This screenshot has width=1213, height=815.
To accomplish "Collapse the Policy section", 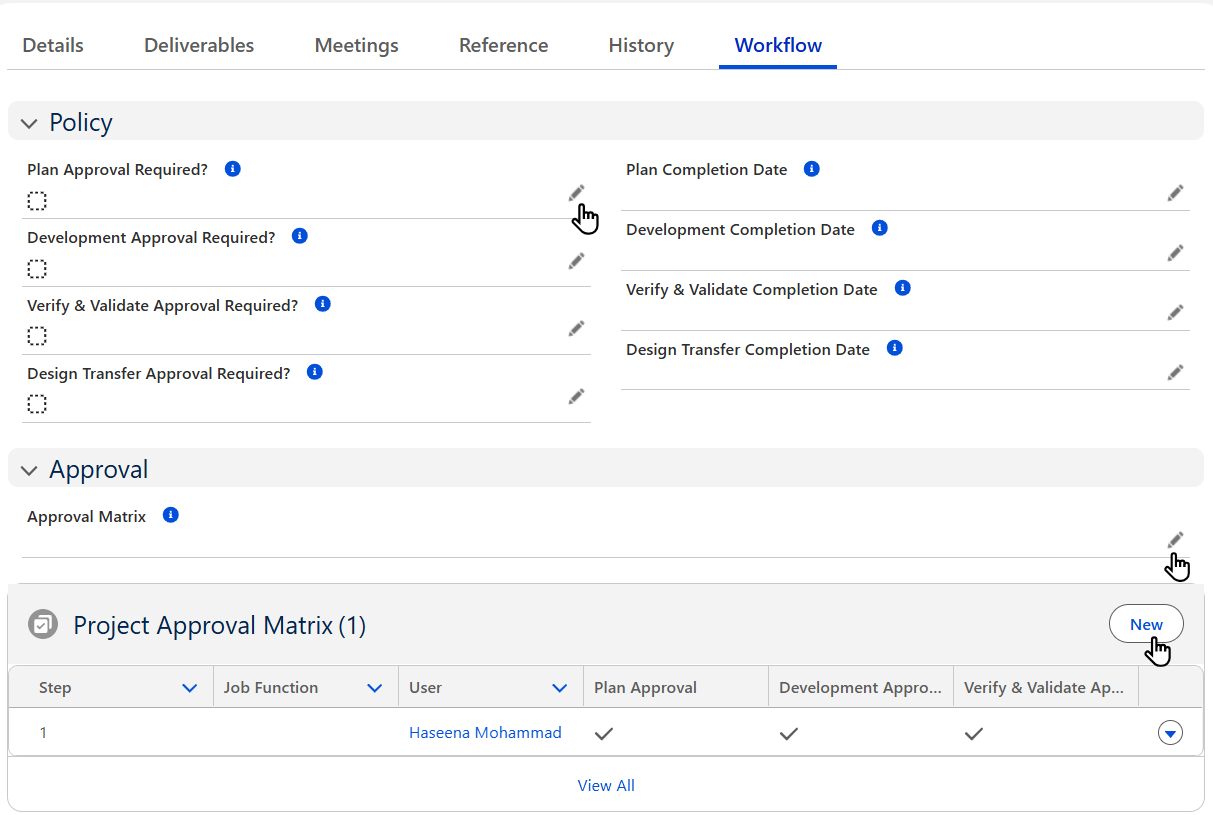I will click(29, 122).
